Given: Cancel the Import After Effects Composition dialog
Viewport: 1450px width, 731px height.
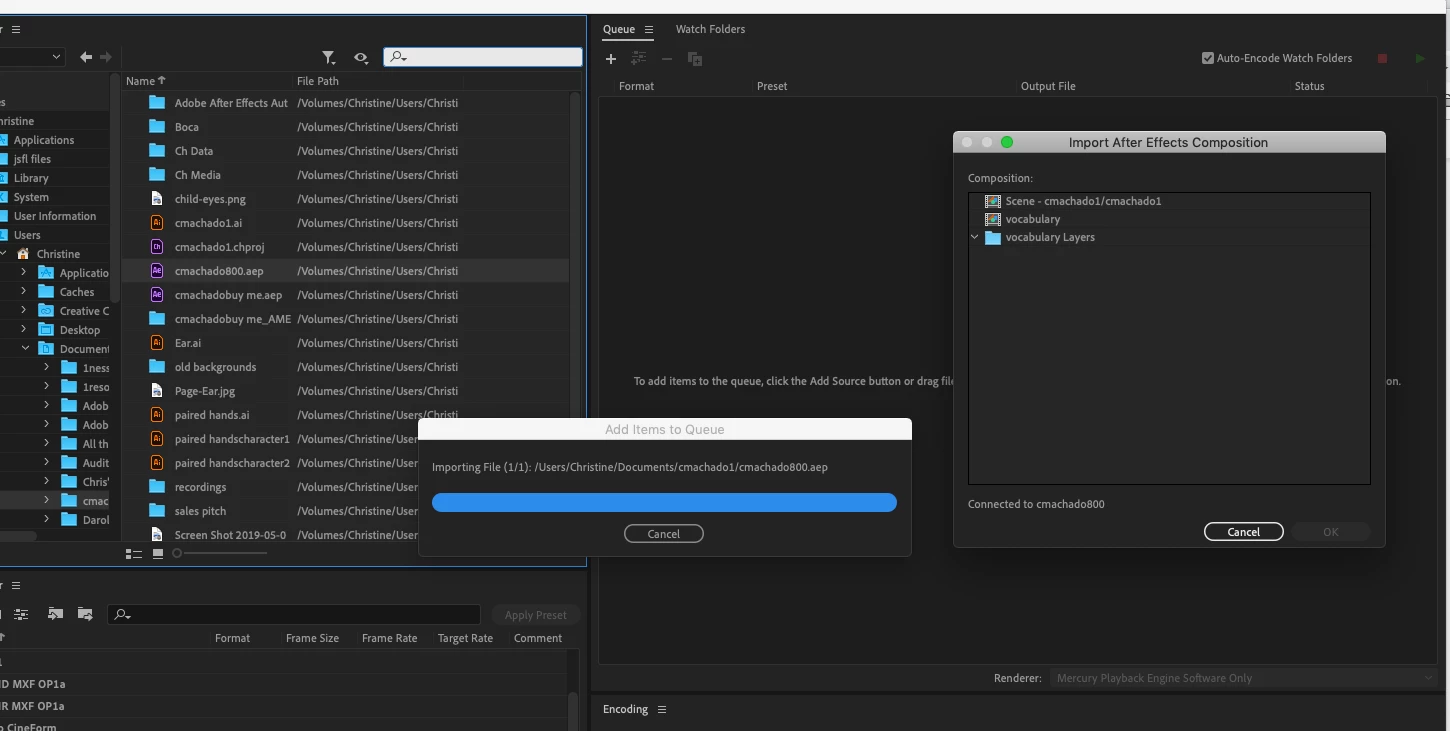Looking at the screenshot, I should [1244, 532].
